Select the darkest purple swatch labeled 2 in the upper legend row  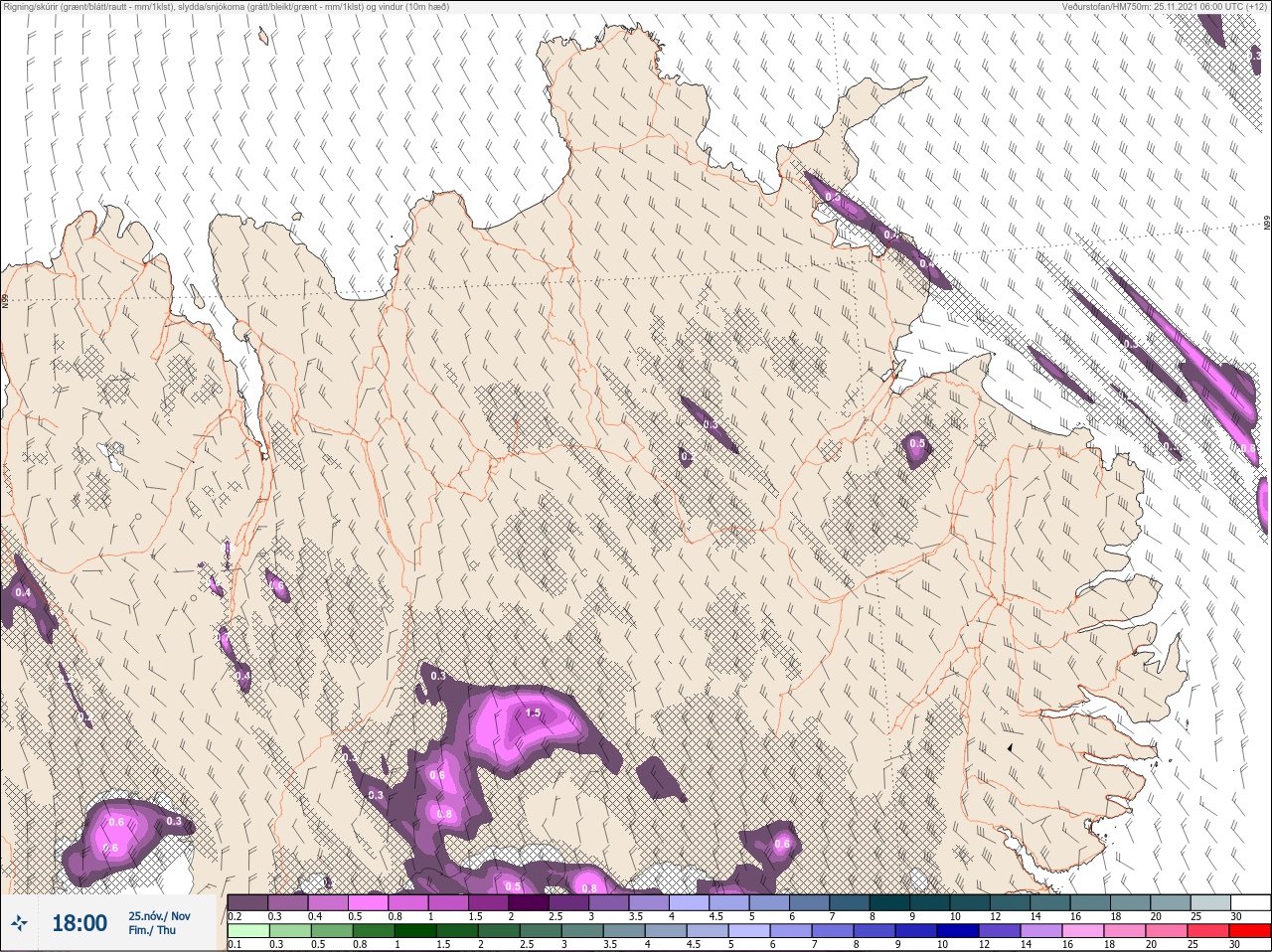coord(529,902)
